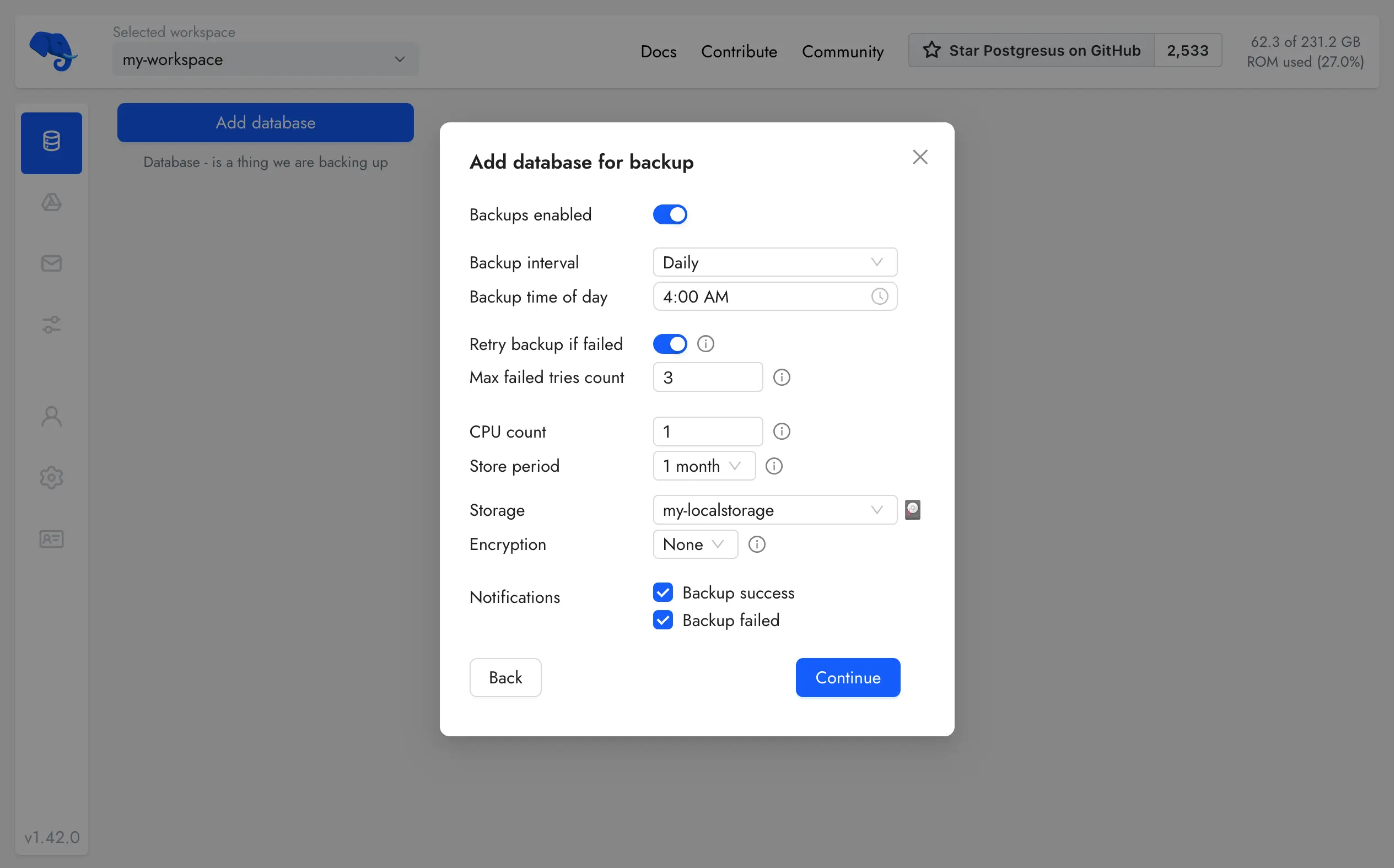This screenshot has width=1395, height=868.
Task: Open the Encryption dropdown set to None
Action: point(694,544)
